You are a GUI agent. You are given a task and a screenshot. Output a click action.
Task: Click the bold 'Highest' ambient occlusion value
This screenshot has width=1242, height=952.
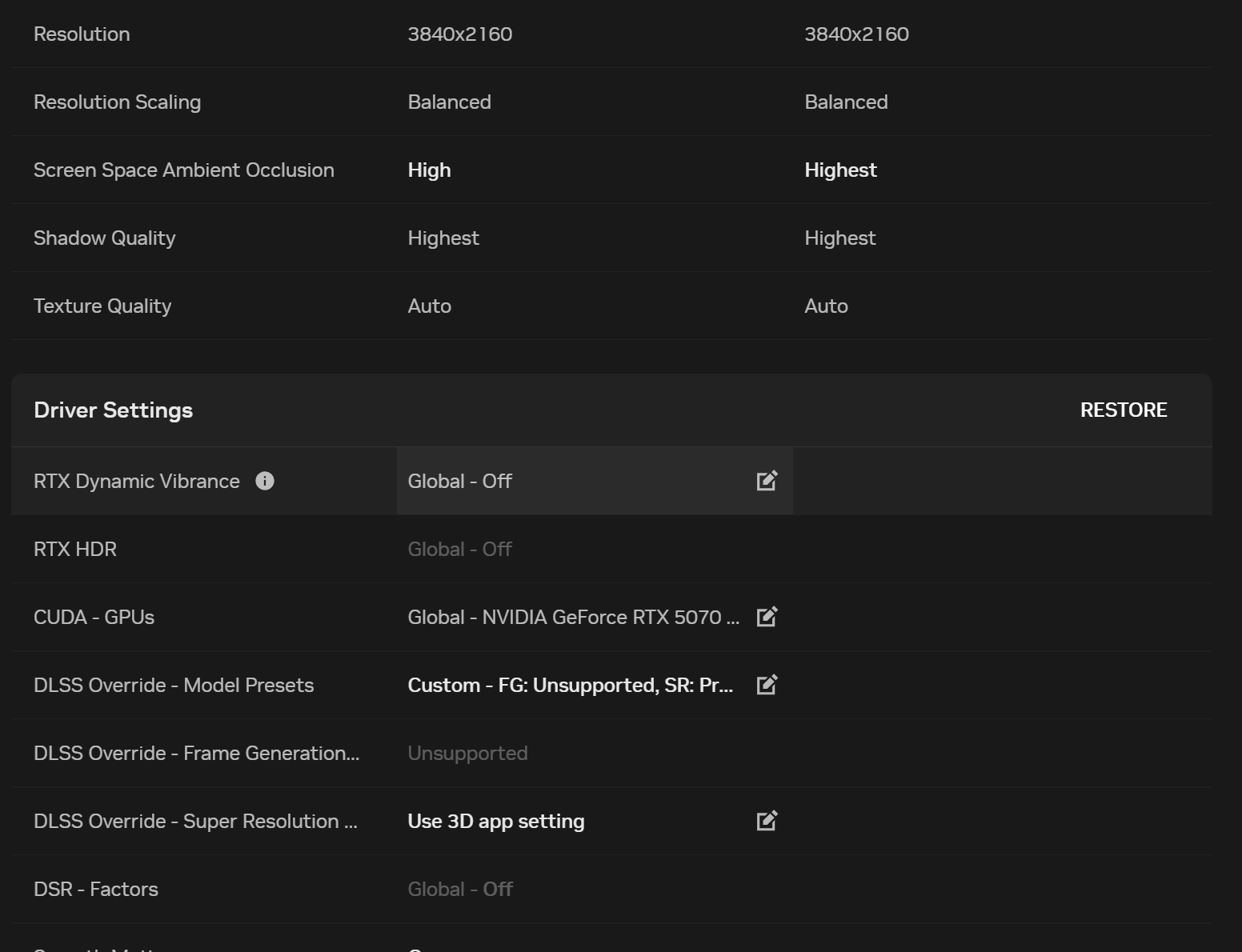840,170
